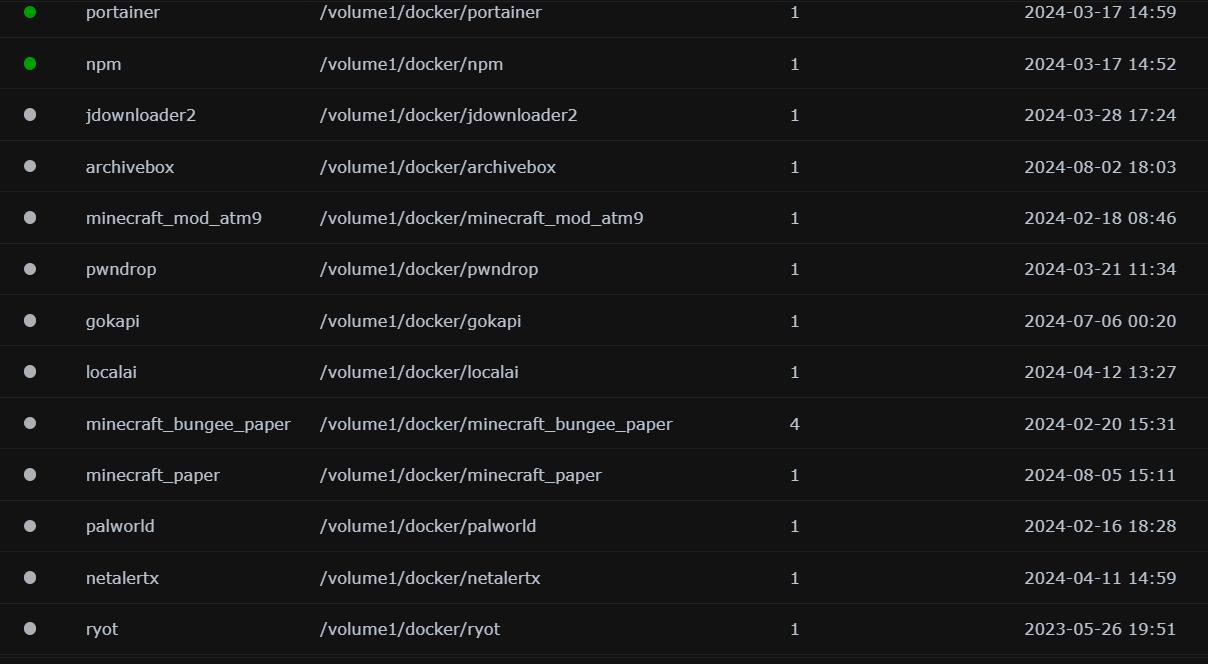Click the /volume1/docker/archivebox path text

(x=438, y=167)
